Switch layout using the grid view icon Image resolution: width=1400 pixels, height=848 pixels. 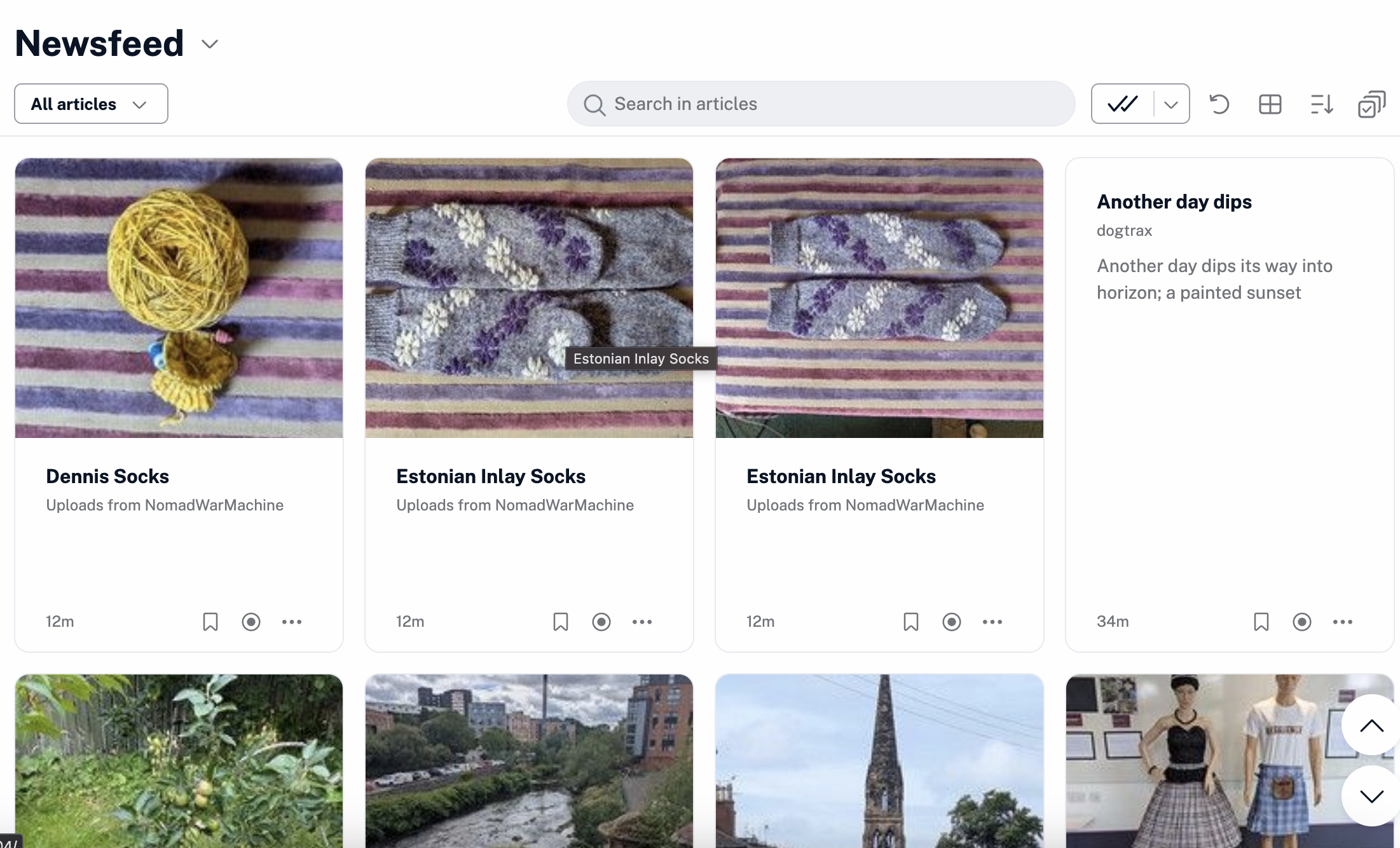pyautogui.click(x=1270, y=104)
